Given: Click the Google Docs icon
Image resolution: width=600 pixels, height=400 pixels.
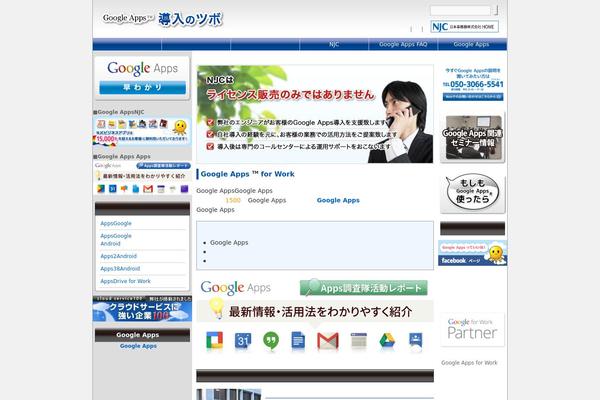Looking at the screenshot, I should (x=298, y=341).
